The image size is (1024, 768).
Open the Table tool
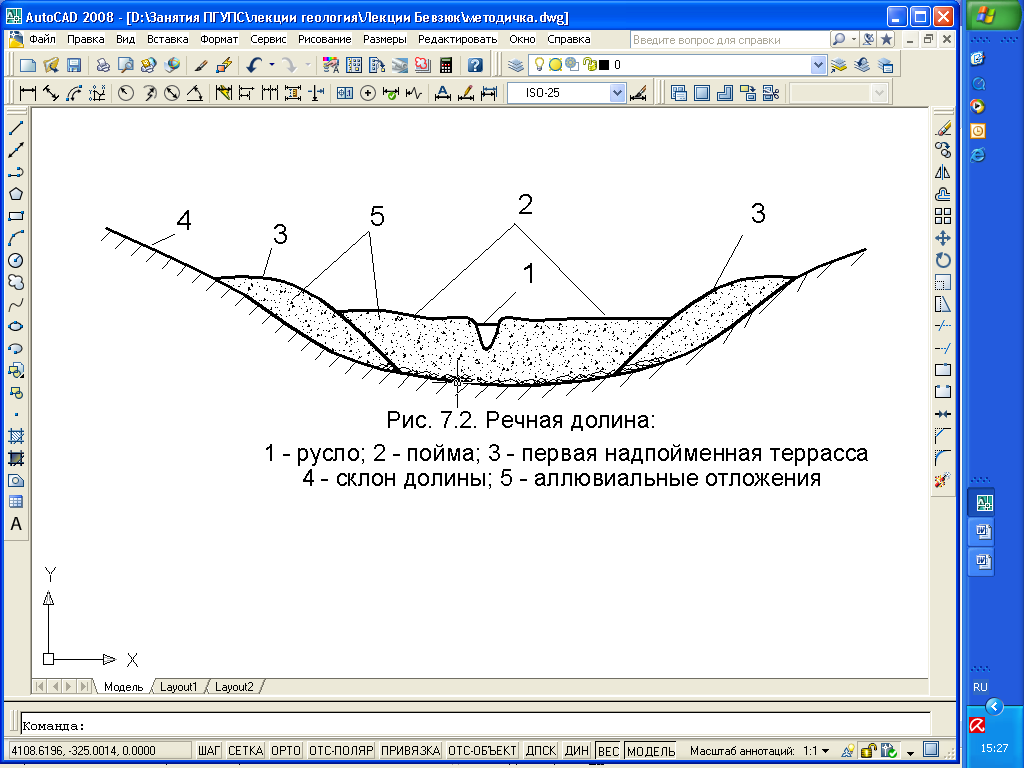[16, 502]
